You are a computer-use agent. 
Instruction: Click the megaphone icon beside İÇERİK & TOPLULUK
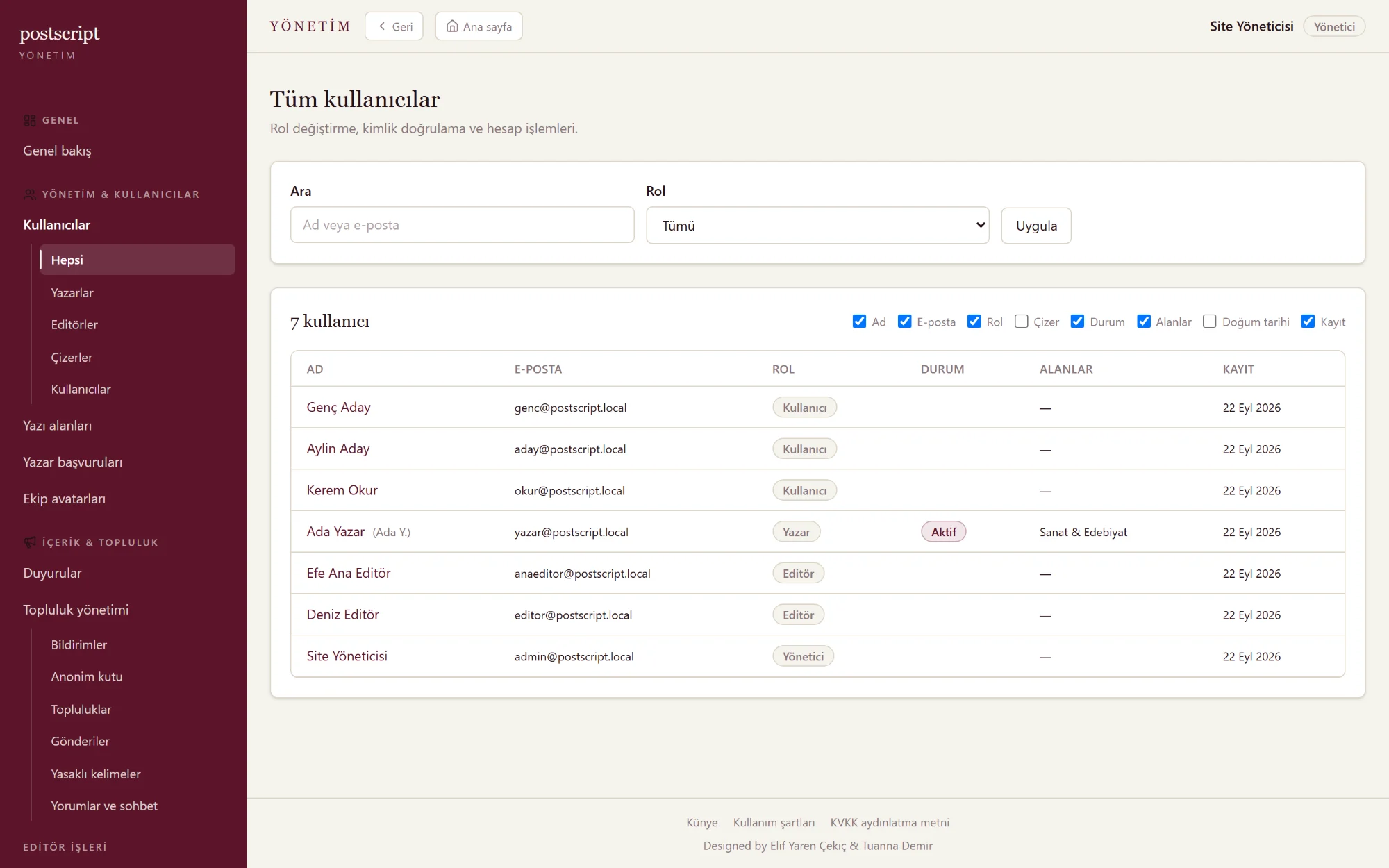pyautogui.click(x=29, y=542)
